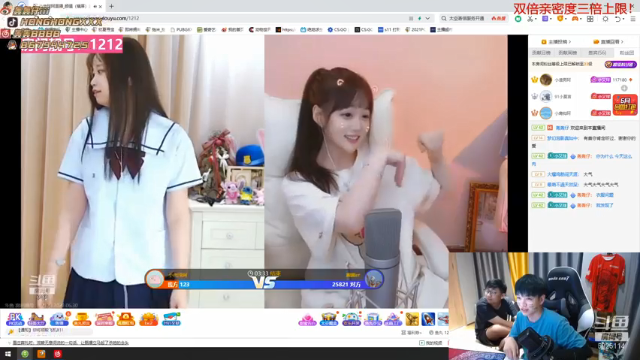Screen dimensions: 640x360
Task: Open the browser hamburger menu
Action: pos(633,19)
